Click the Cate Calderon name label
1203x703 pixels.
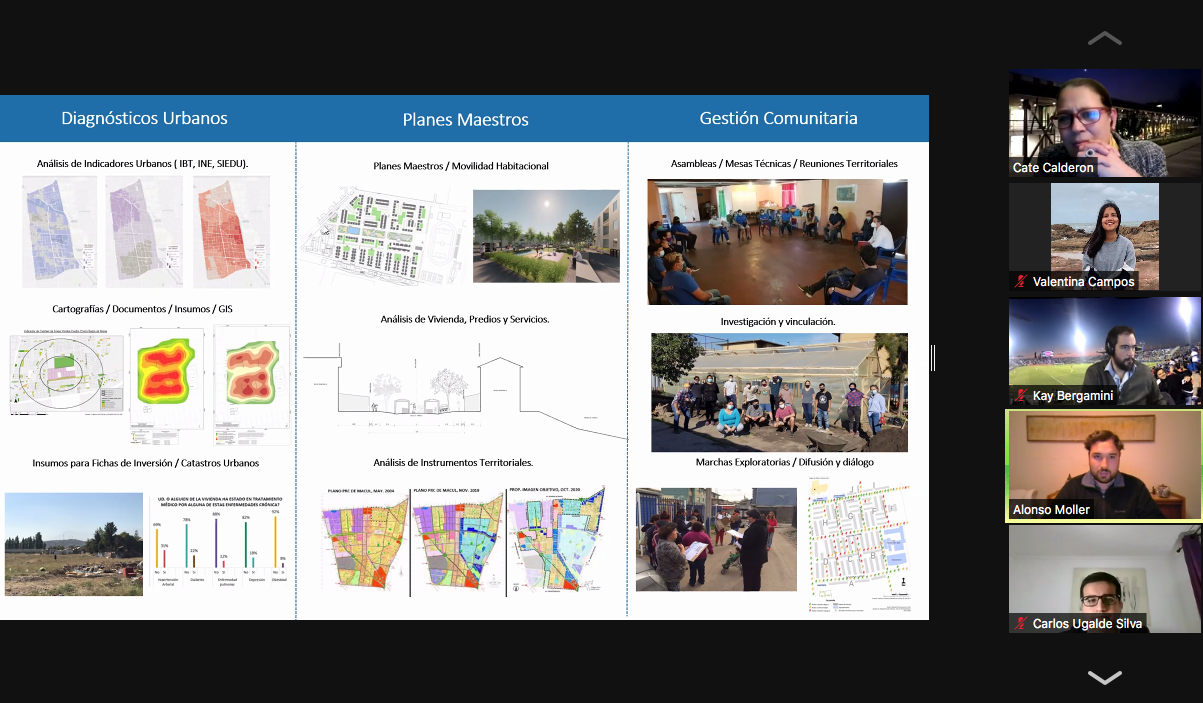pyautogui.click(x=1053, y=168)
